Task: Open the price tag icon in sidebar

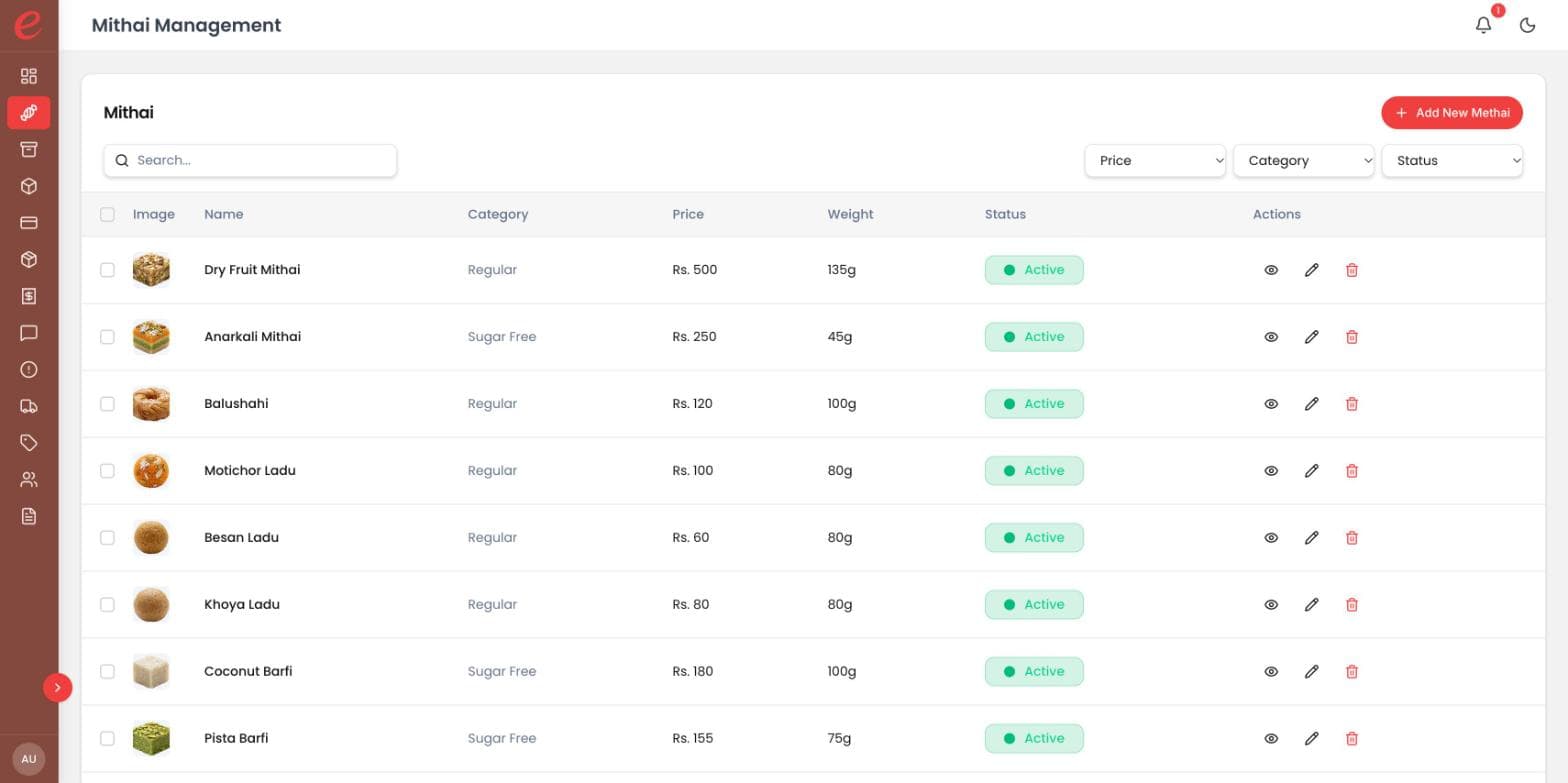Action: point(29,443)
